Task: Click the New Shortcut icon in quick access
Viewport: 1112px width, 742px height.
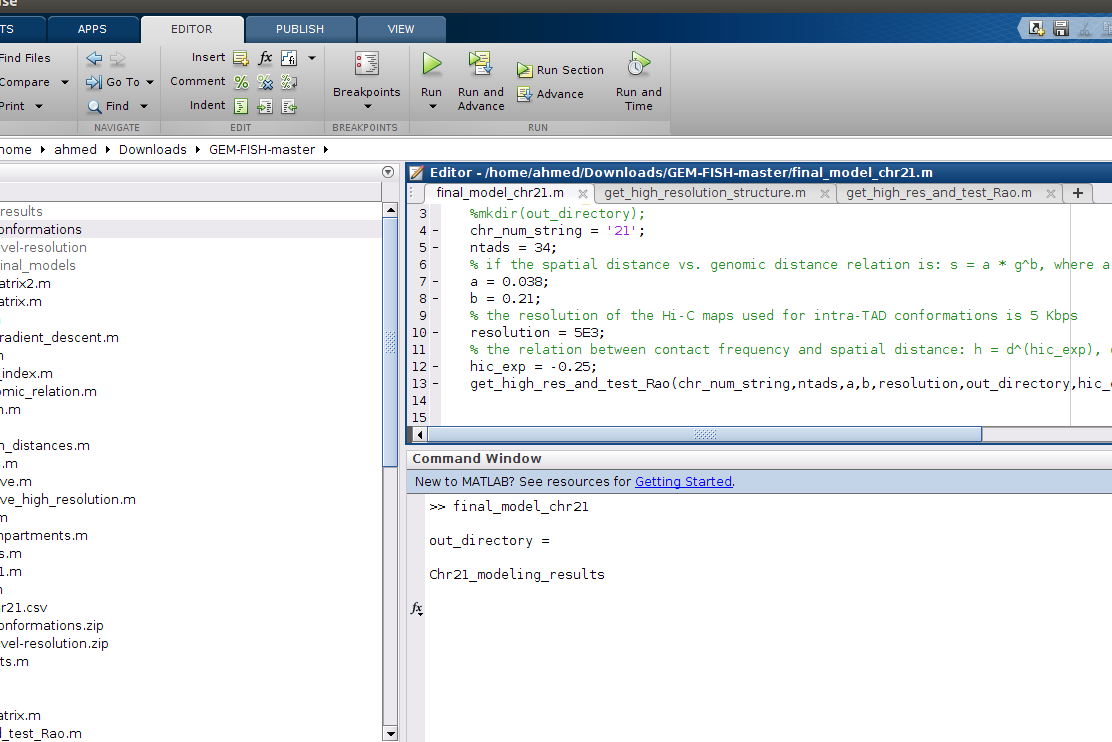Action: [x=1037, y=28]
